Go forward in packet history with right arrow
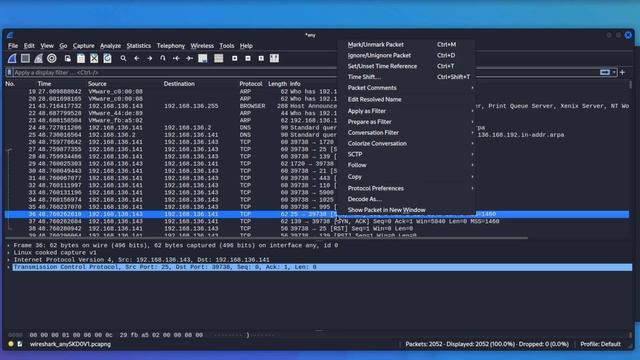The width and height of the screenshot is (640, 360). tap(149, 58)
